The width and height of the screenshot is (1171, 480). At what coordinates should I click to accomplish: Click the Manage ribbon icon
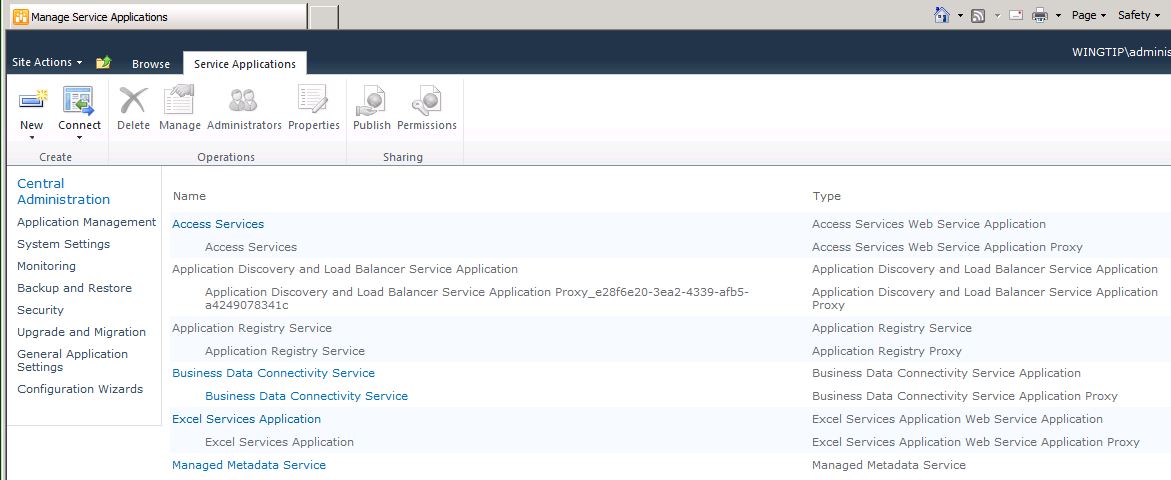[x=179, y=100]
